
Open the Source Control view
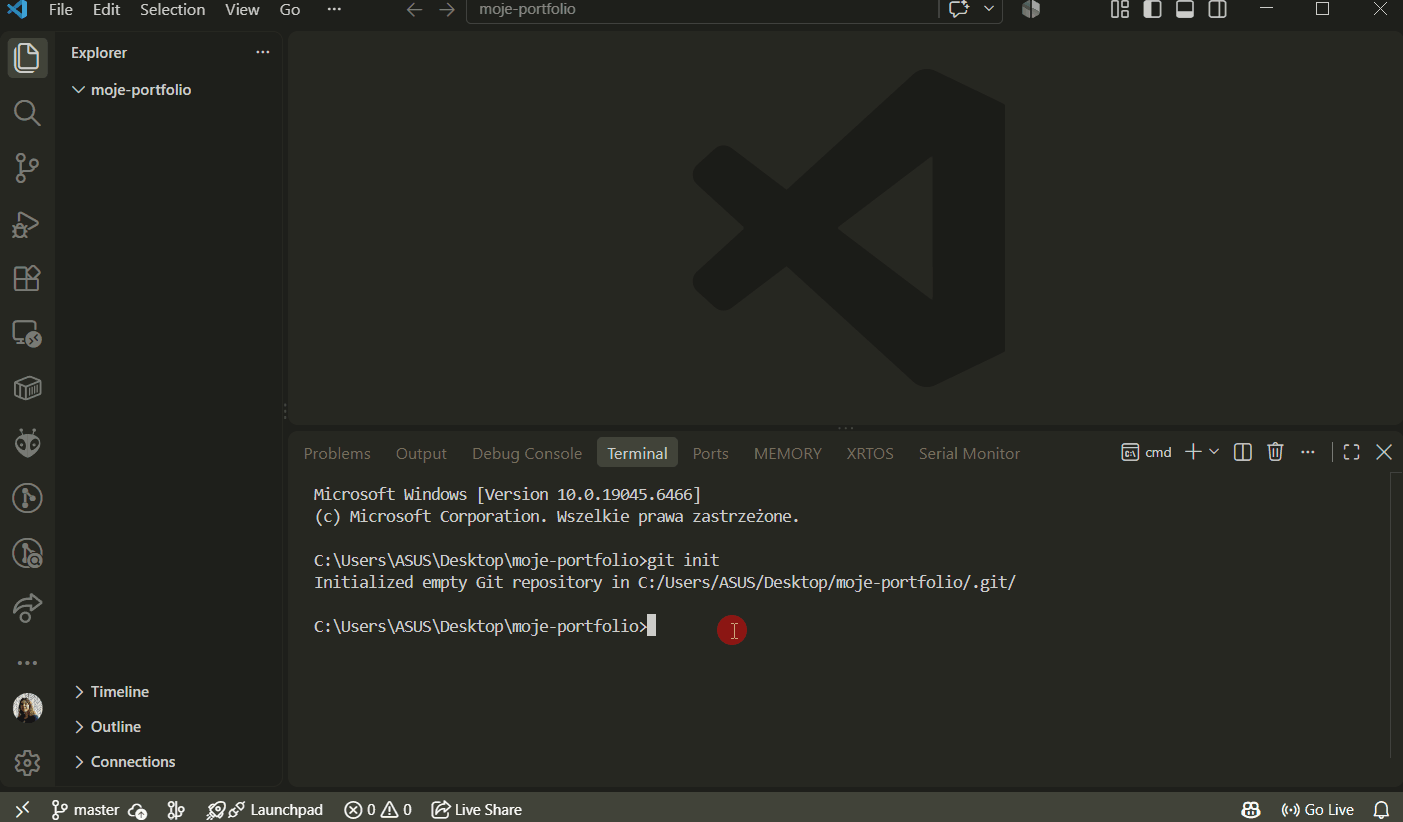(x=27, y=168)
